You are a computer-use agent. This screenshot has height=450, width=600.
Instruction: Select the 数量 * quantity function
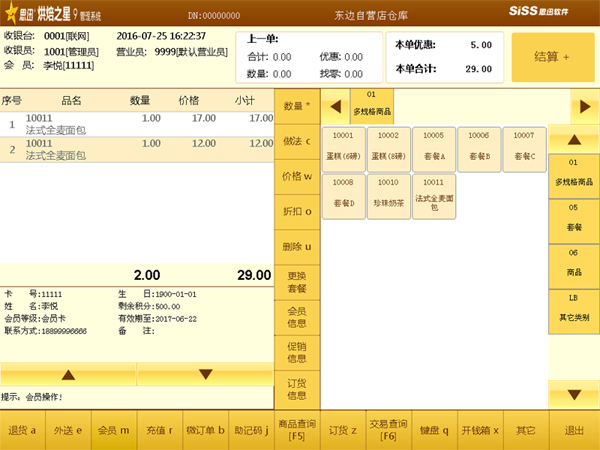tap(297, 106)
